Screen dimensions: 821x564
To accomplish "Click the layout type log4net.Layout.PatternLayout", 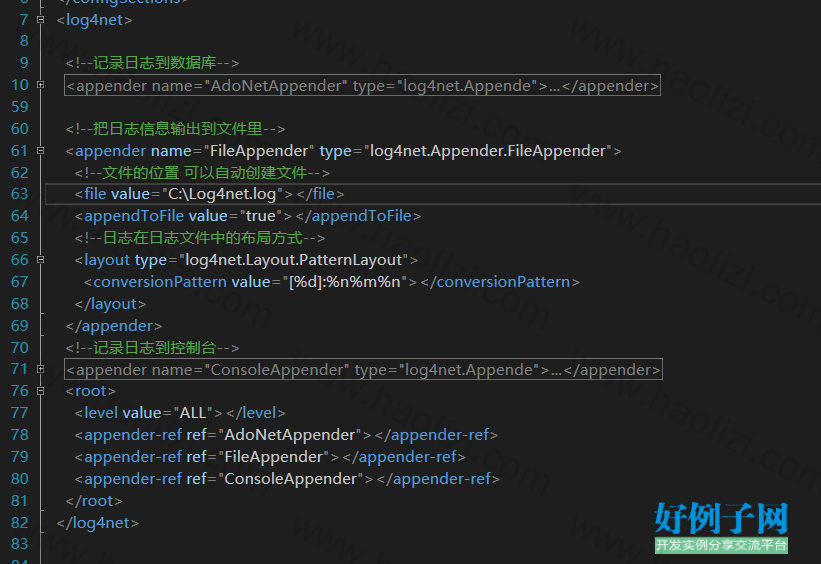I will tap(294, 260).
